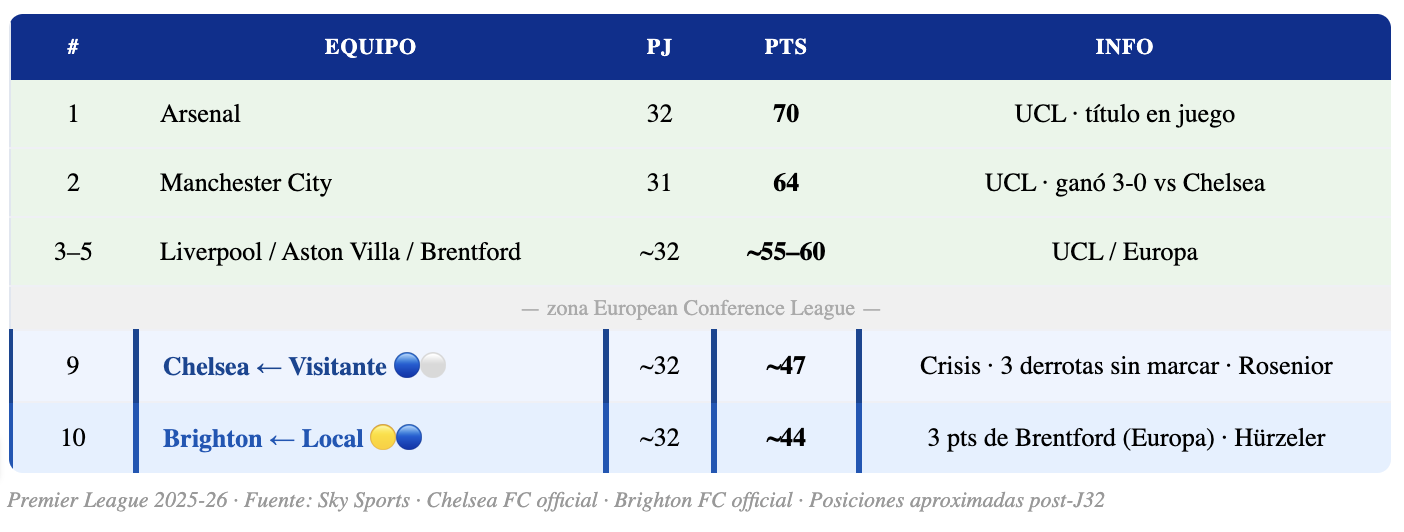
Task: Click the zona European Conference League divider
Action: coord(700,308)
